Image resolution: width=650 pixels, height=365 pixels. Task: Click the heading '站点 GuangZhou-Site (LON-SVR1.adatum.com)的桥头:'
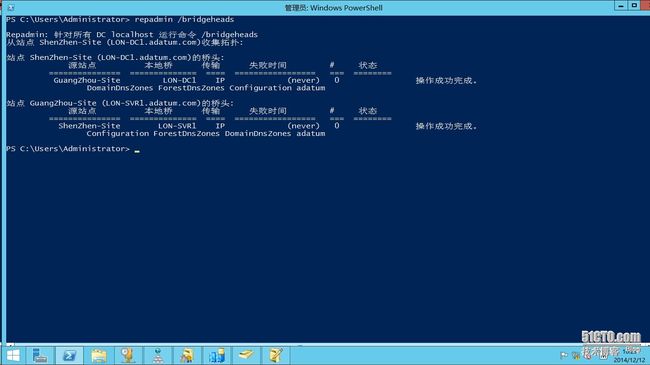click(120, 103)
